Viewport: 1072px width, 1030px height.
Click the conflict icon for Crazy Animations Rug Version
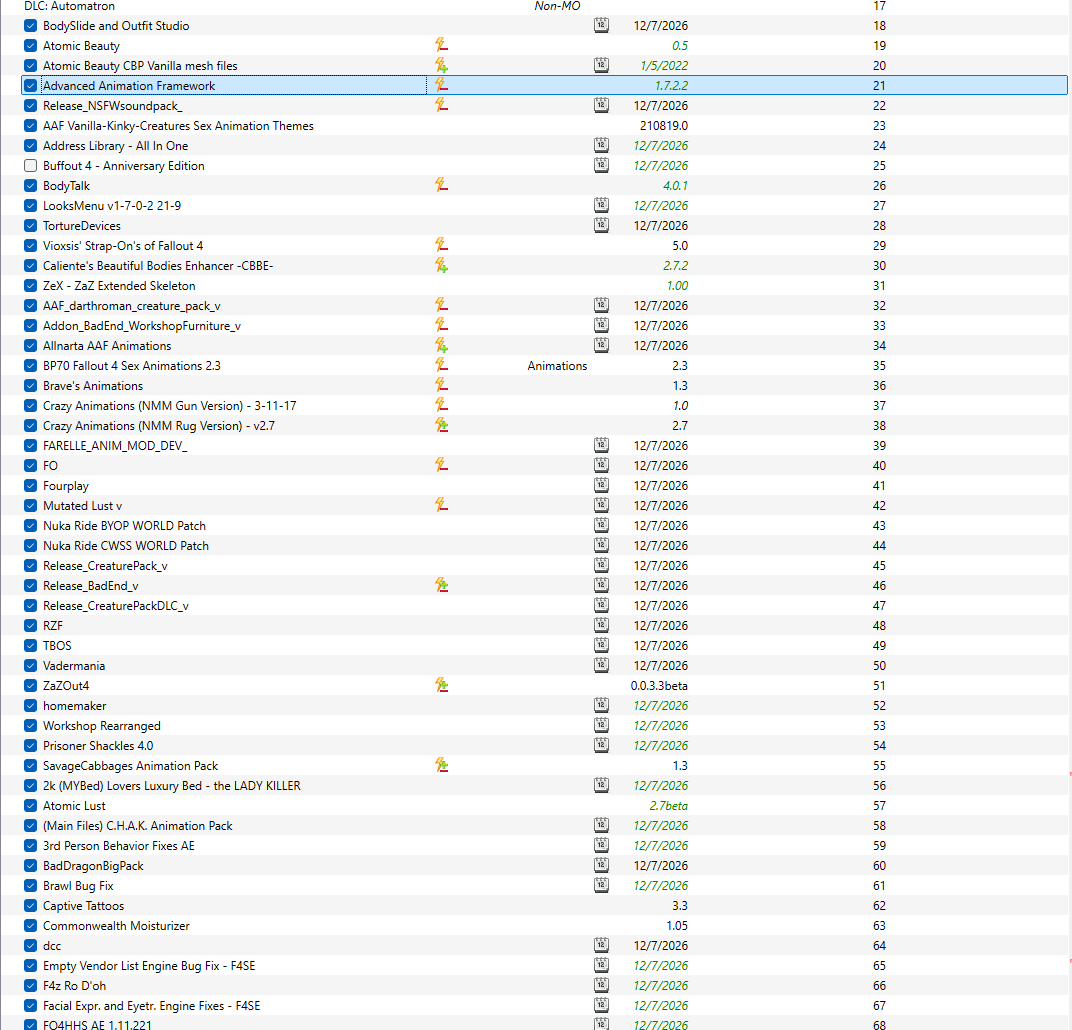pos(442,425)
